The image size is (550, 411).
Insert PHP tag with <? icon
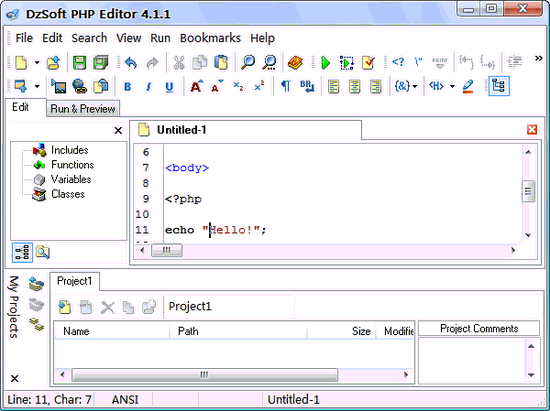[398, 62]
